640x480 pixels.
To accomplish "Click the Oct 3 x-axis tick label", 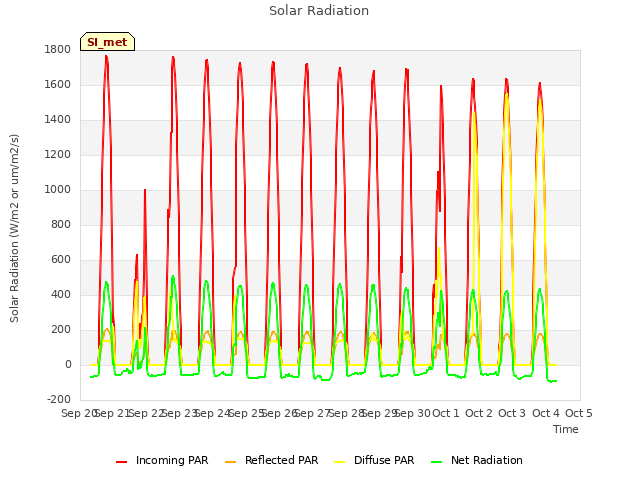I will click(x=512, y=413).
